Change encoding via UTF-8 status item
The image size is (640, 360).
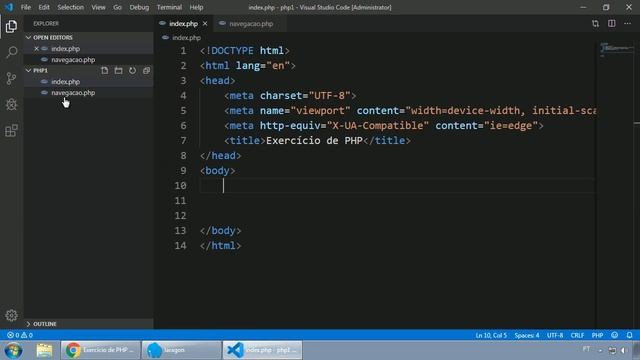555,335
